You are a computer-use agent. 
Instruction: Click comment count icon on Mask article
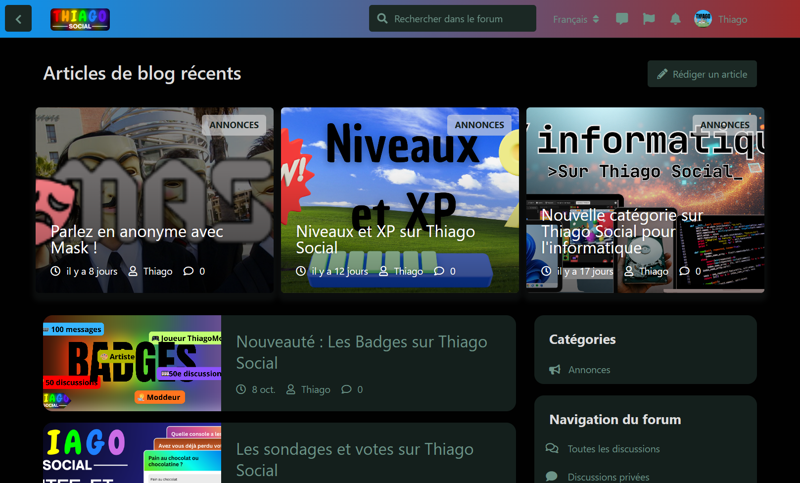[x=188, y=271]
